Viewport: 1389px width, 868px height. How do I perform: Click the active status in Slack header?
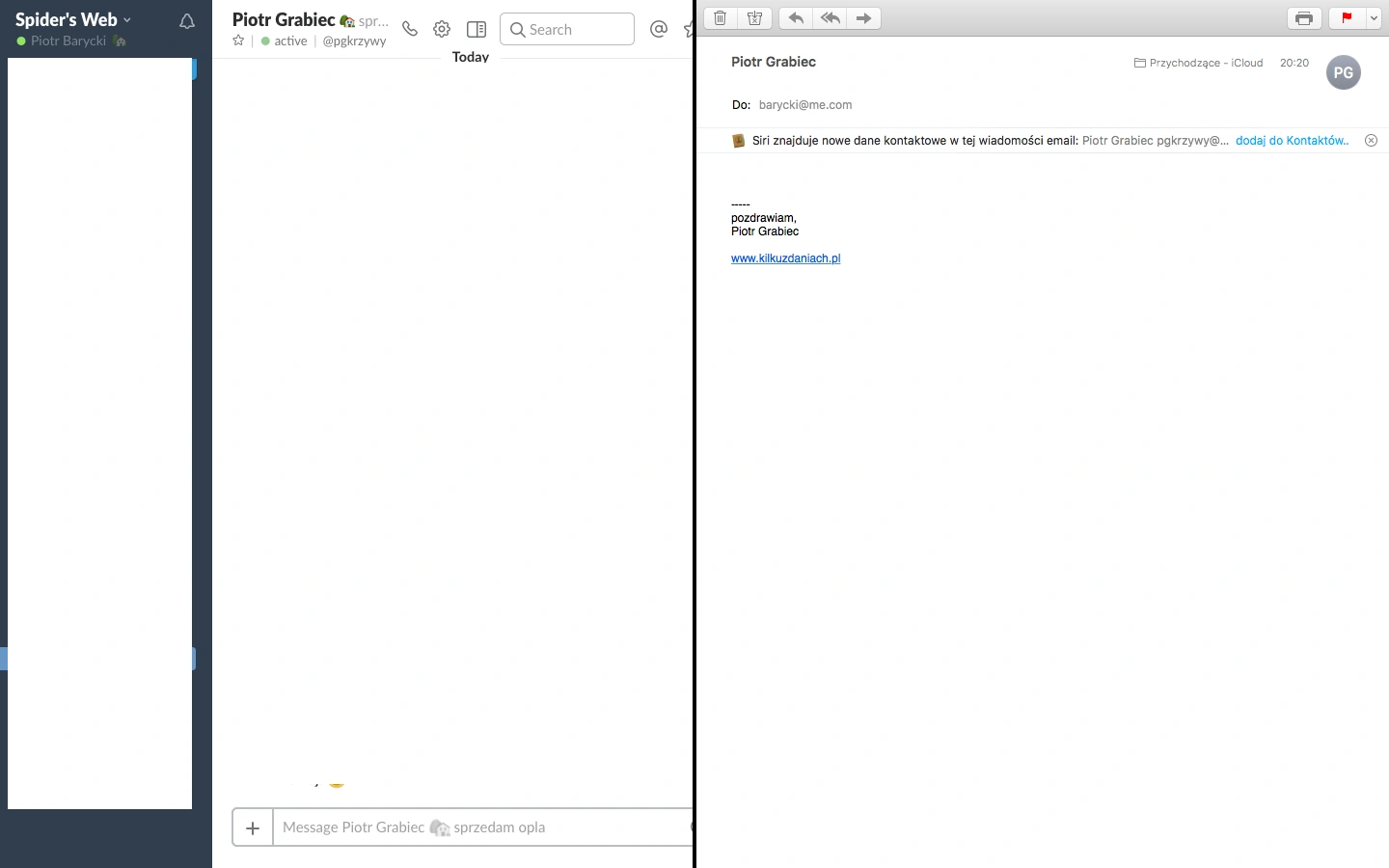[285, 41]
